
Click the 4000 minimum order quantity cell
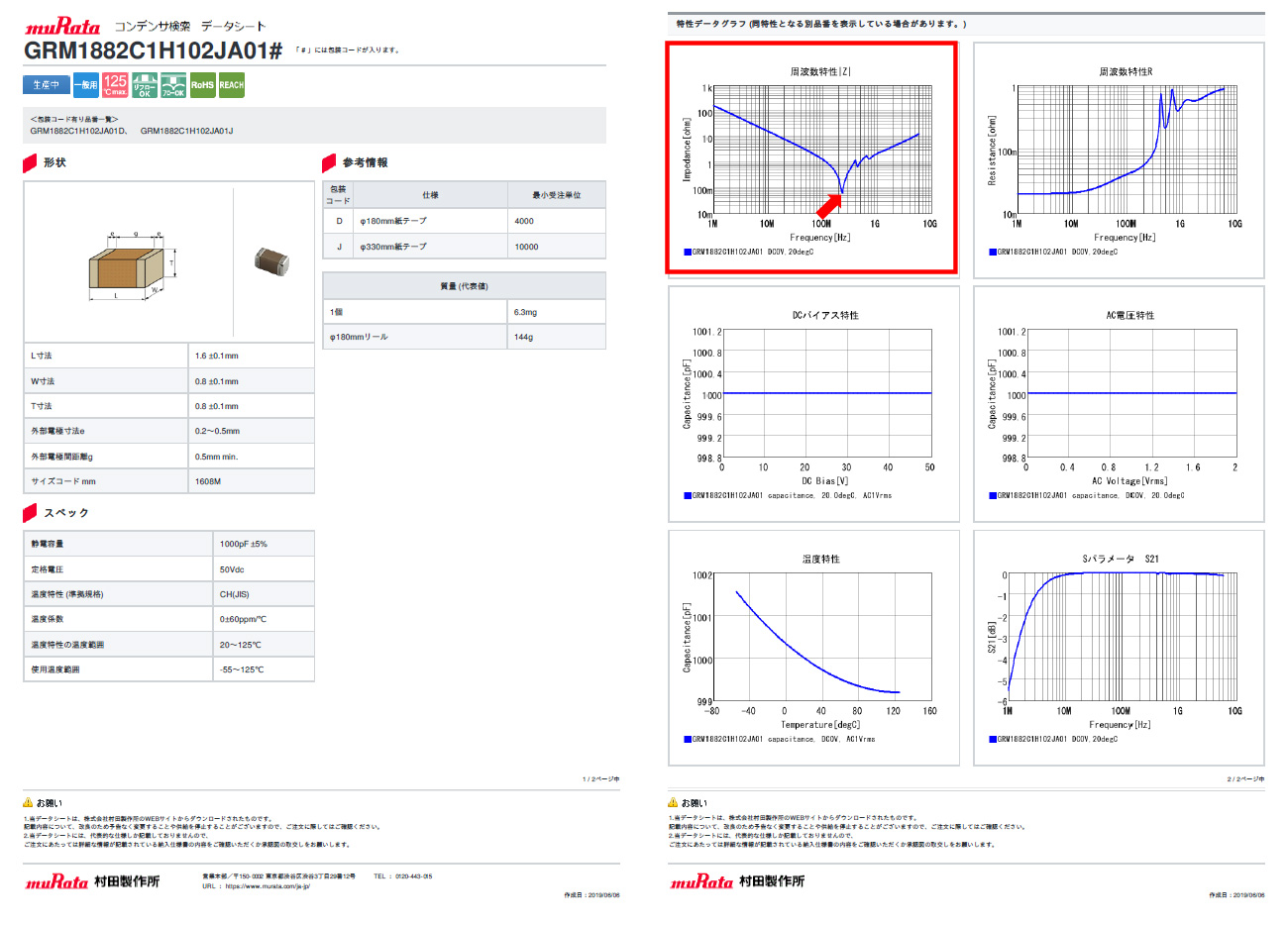coord(556,221)
